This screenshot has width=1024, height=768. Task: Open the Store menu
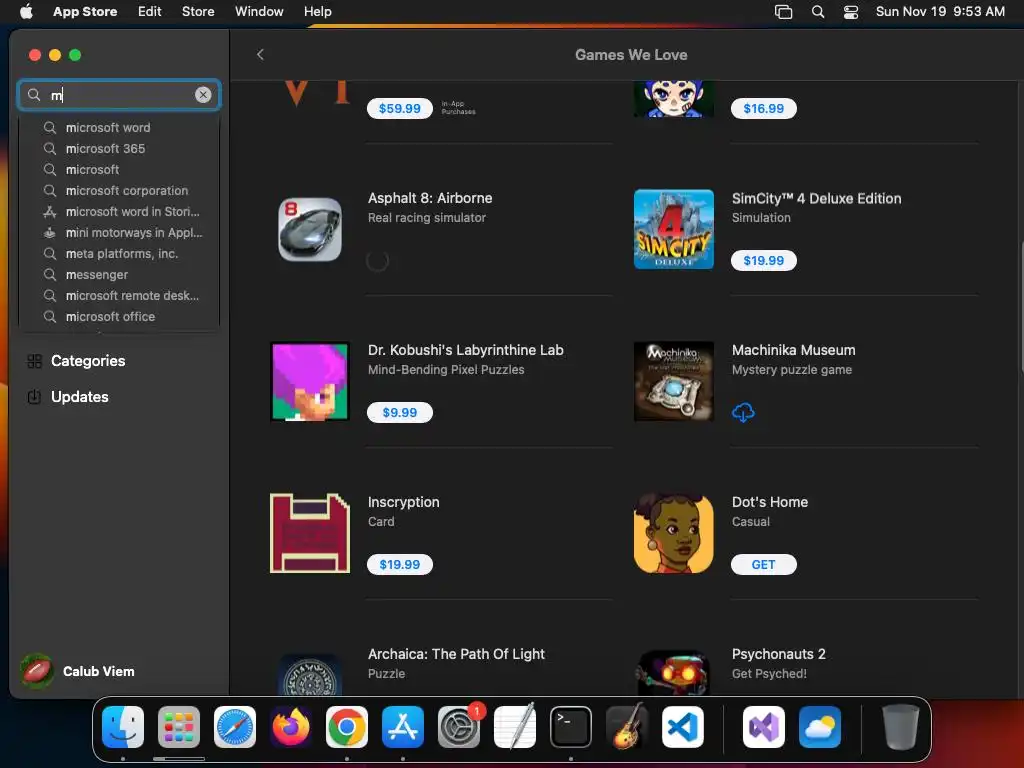[198, 11]
